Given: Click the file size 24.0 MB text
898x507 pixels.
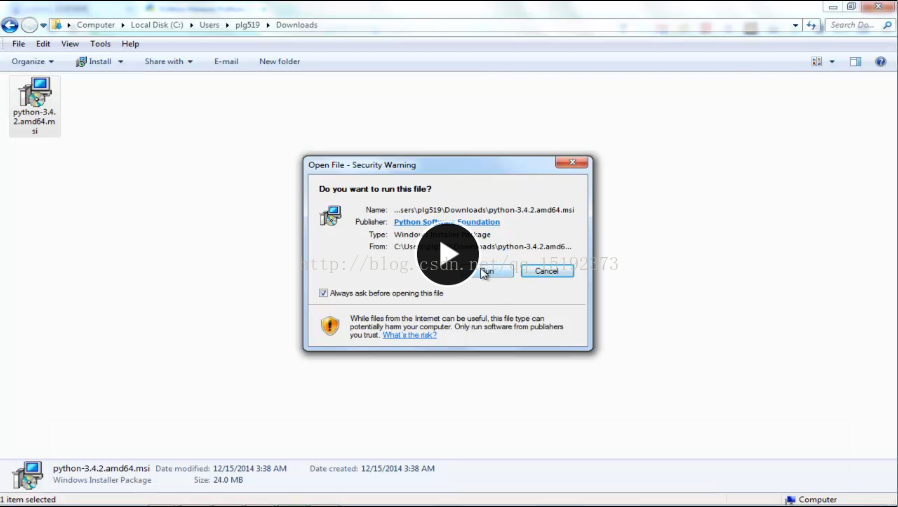Looking at the screenshot, I should (228, 480).
